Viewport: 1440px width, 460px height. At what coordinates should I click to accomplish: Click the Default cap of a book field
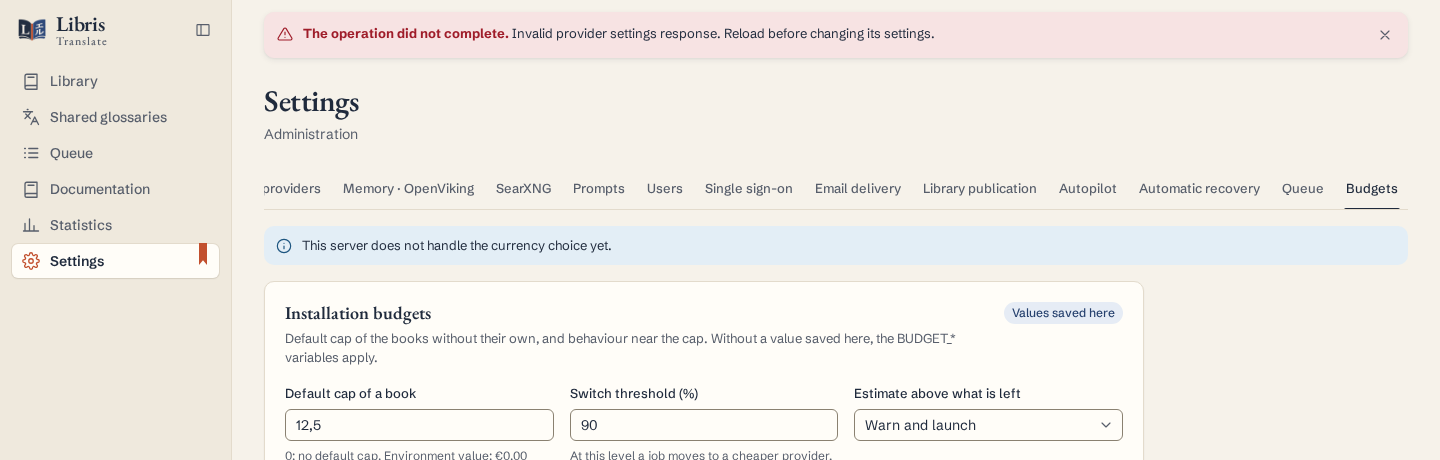pos(419,425)
